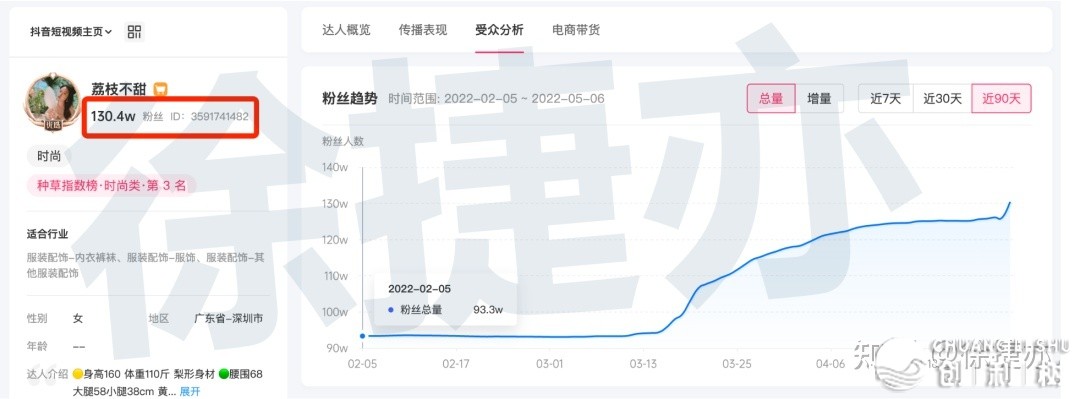Choose the 近30天 time range
The image size is (1080, 399).
coord(942,99)
